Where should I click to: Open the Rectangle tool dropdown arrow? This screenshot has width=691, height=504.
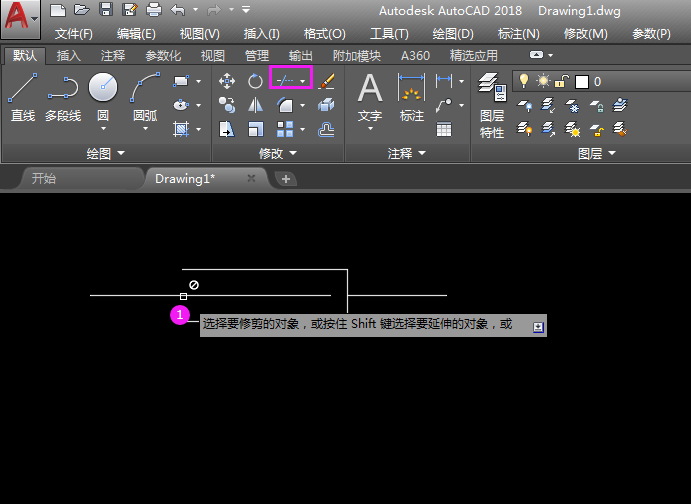[x=198, y=82]
